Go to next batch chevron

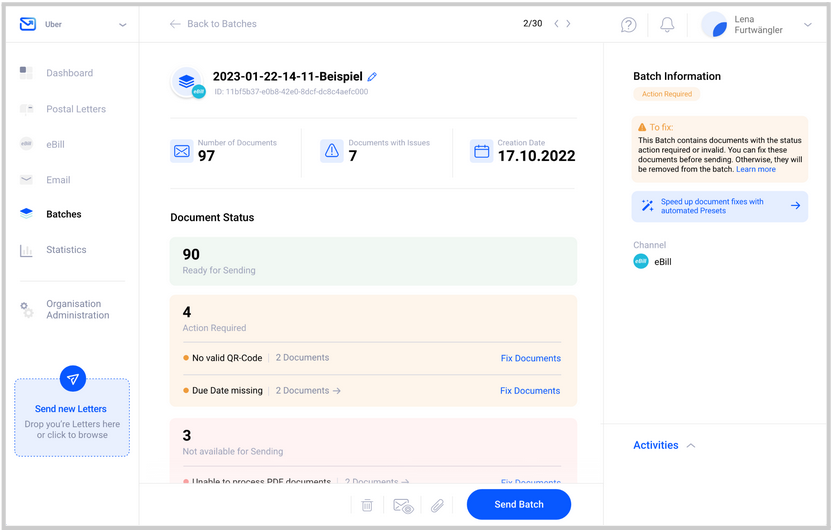click(x=568, y=23)
